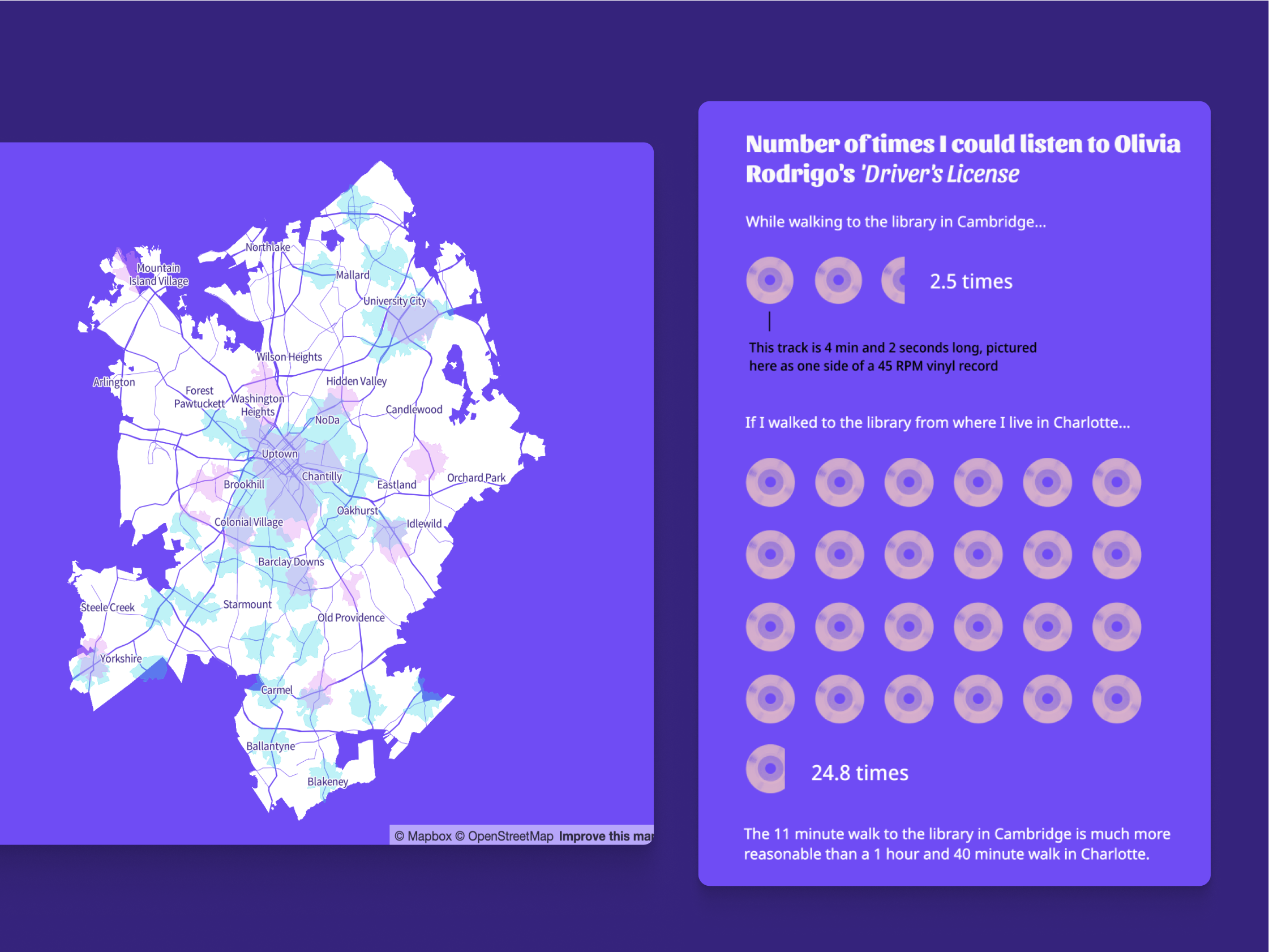Click the Ballantyne map label
This screenshot has width=1269, height=952.
click(270, 747)
